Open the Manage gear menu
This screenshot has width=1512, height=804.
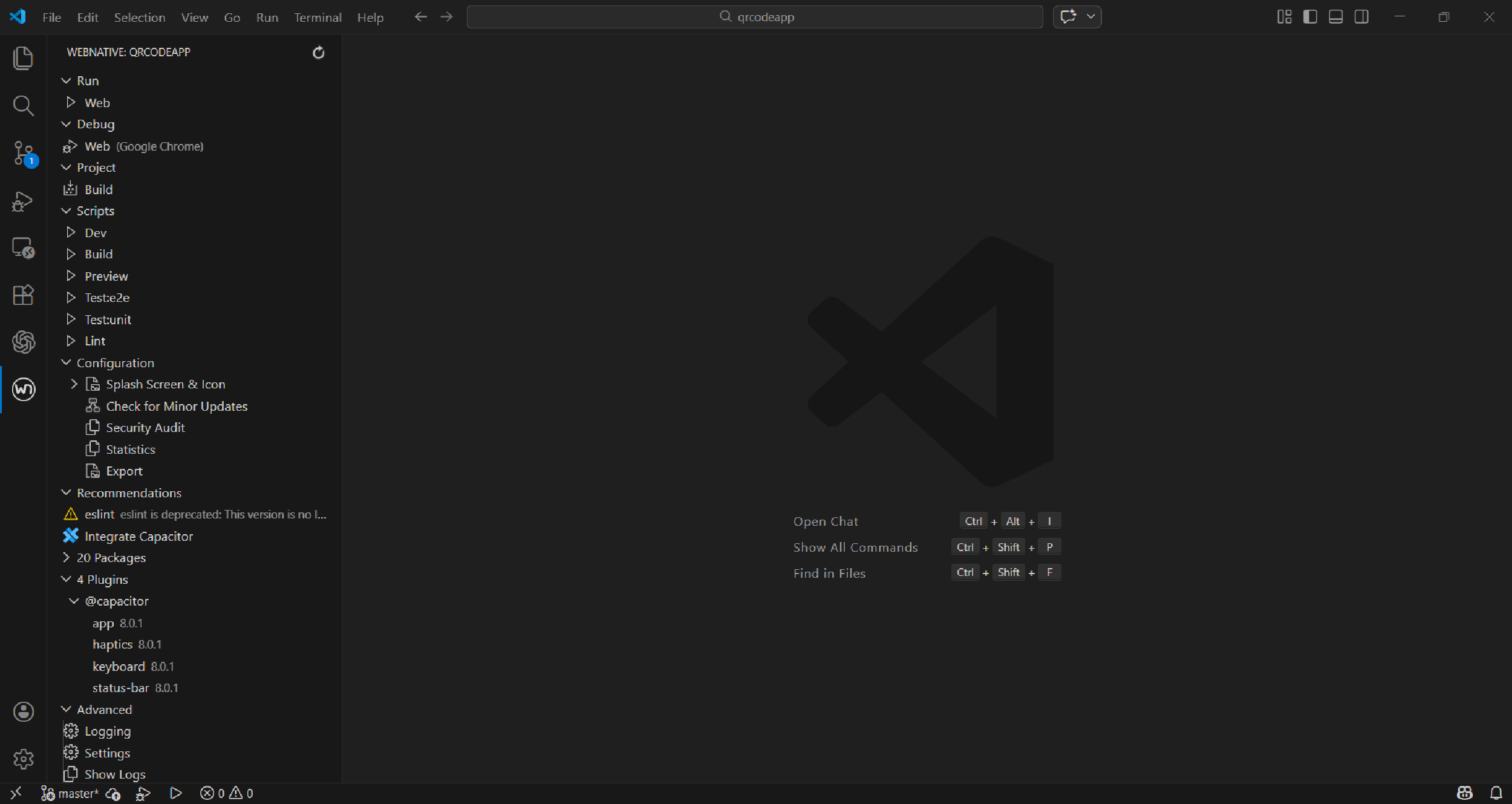point(24,759)
